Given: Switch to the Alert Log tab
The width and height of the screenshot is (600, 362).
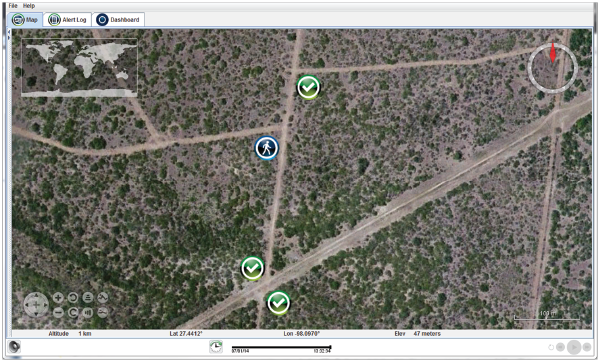Looking at the screenshot, I should (68, 20).
